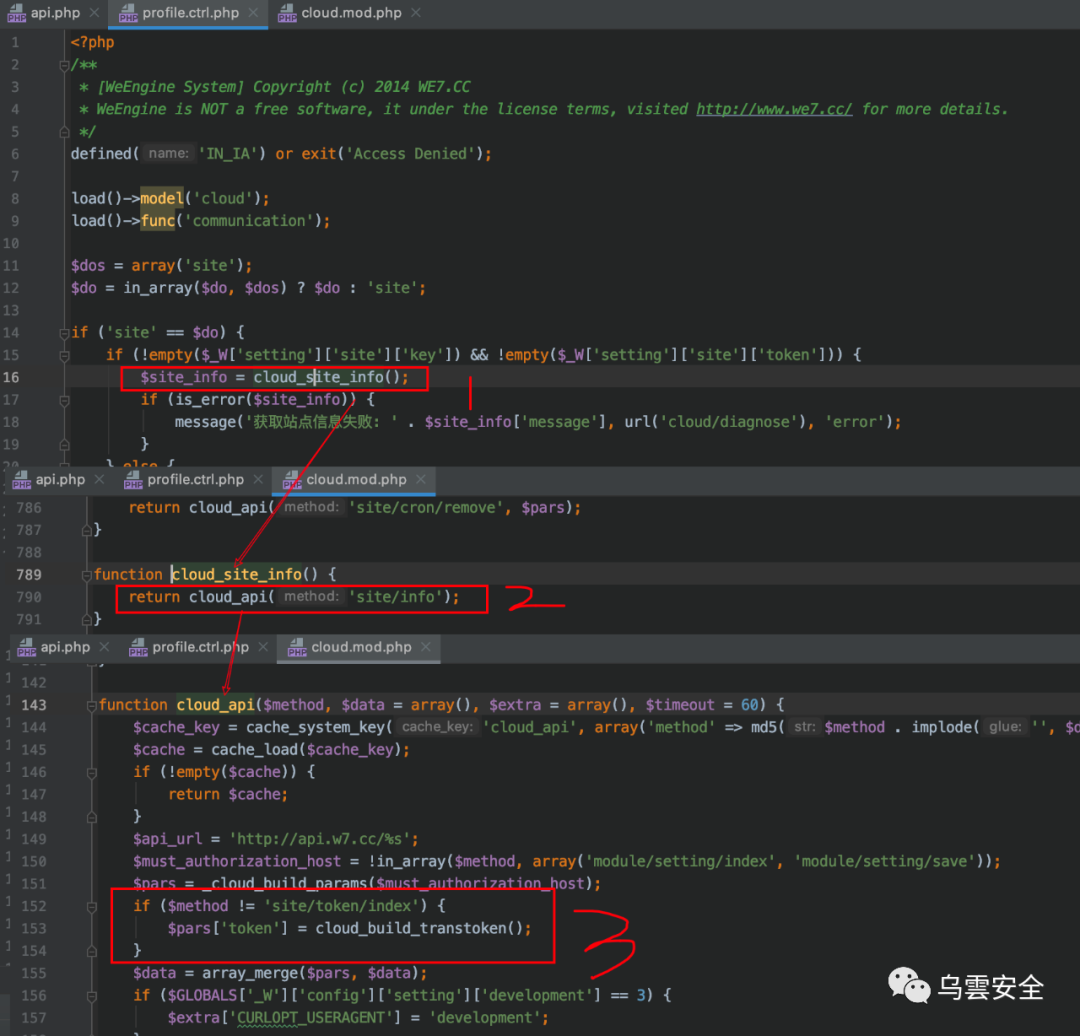This screenshot has width=1080, height=1036.
Task: Click line number 790 in gutter
Action: click(x=29, y=597)
